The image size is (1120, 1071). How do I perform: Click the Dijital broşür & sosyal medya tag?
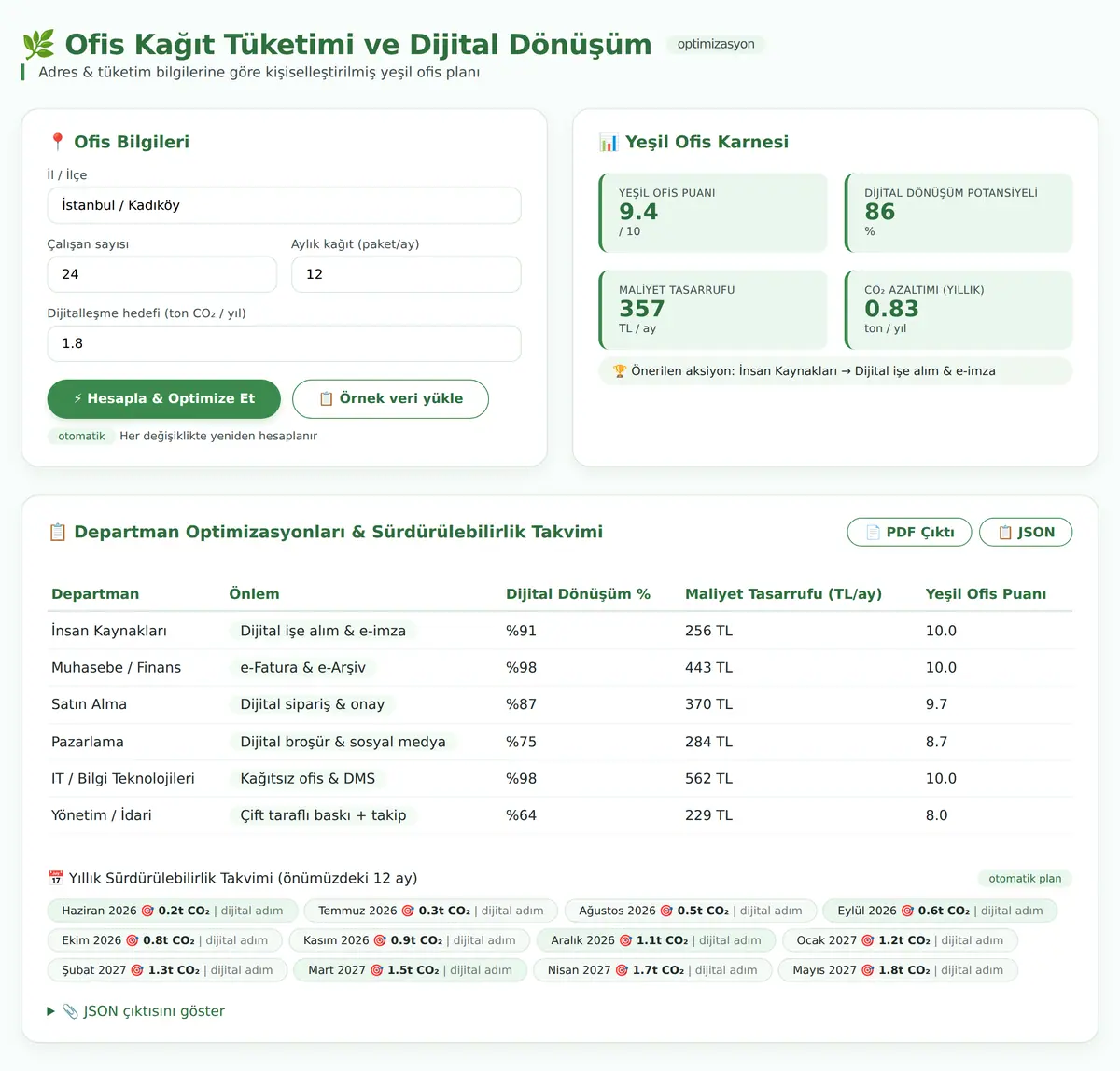343,742
